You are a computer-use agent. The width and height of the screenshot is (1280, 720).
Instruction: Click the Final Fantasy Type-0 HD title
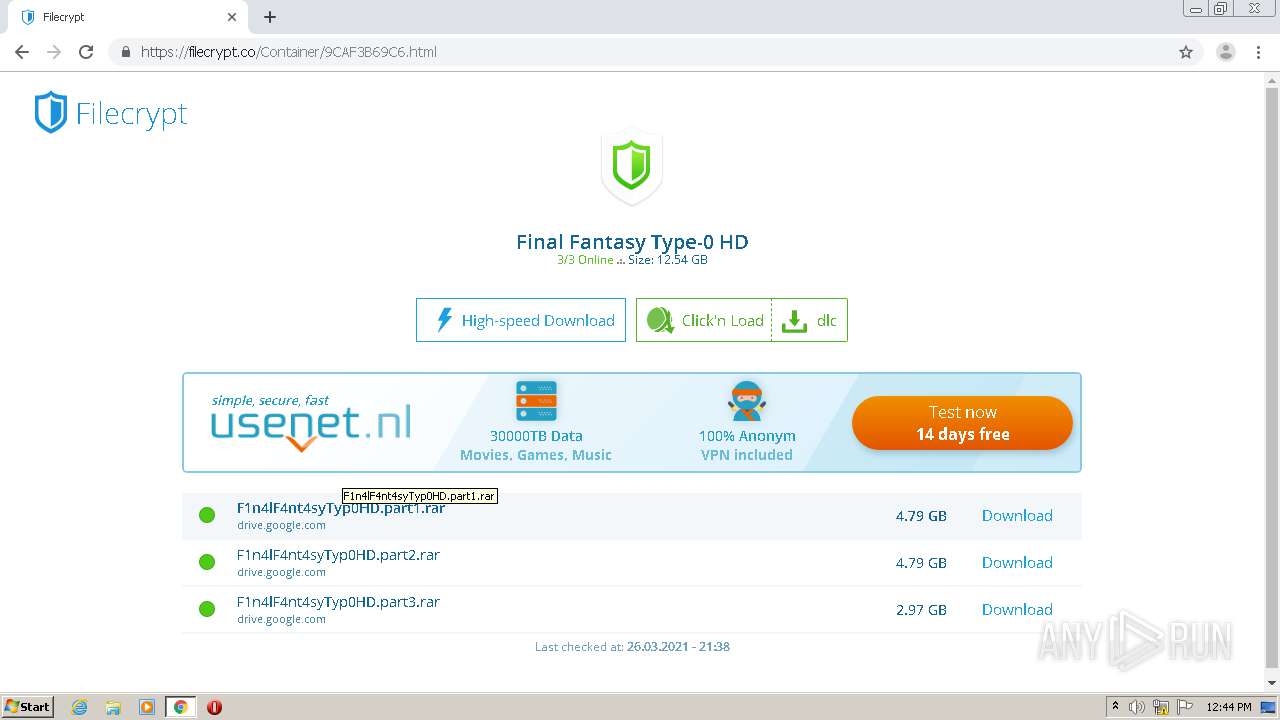click(632, 242)
